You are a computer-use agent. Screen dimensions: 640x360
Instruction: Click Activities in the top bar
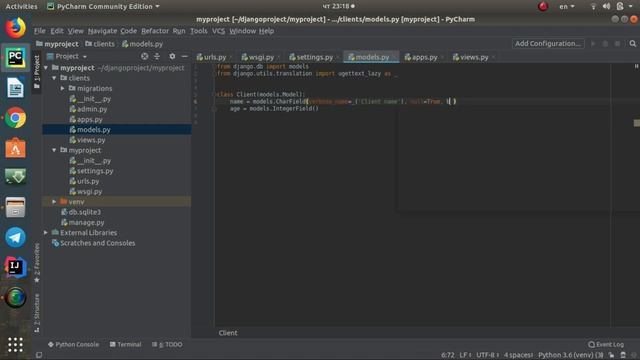(21, 7)
